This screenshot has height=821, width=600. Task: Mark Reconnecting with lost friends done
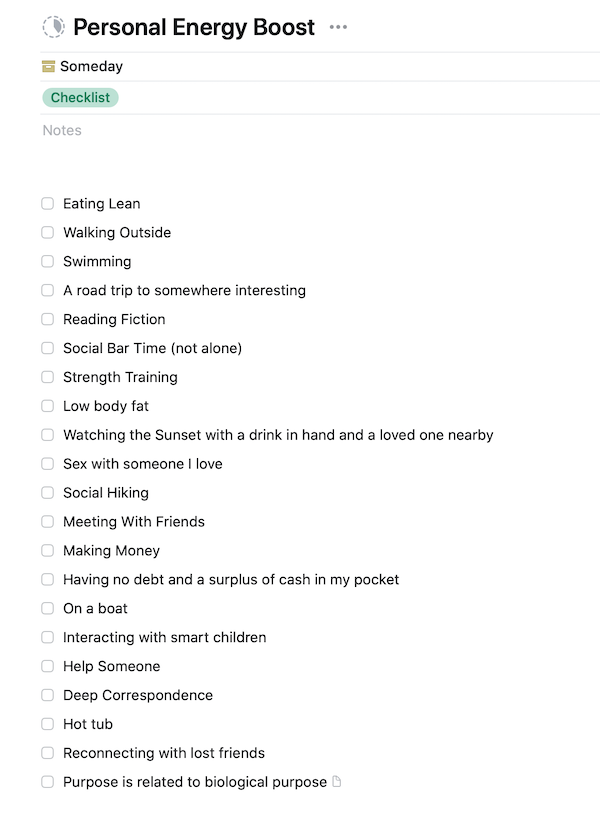click(x=48, y=754)
